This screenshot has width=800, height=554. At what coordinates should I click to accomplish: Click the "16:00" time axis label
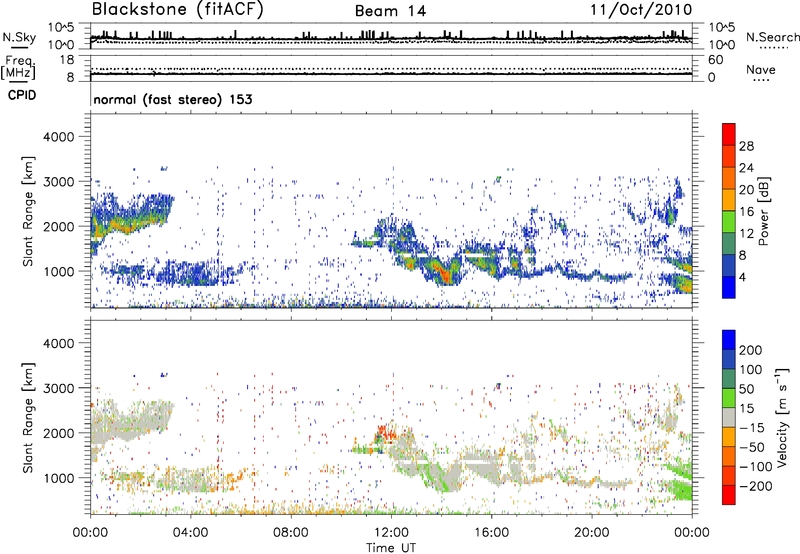491,533
